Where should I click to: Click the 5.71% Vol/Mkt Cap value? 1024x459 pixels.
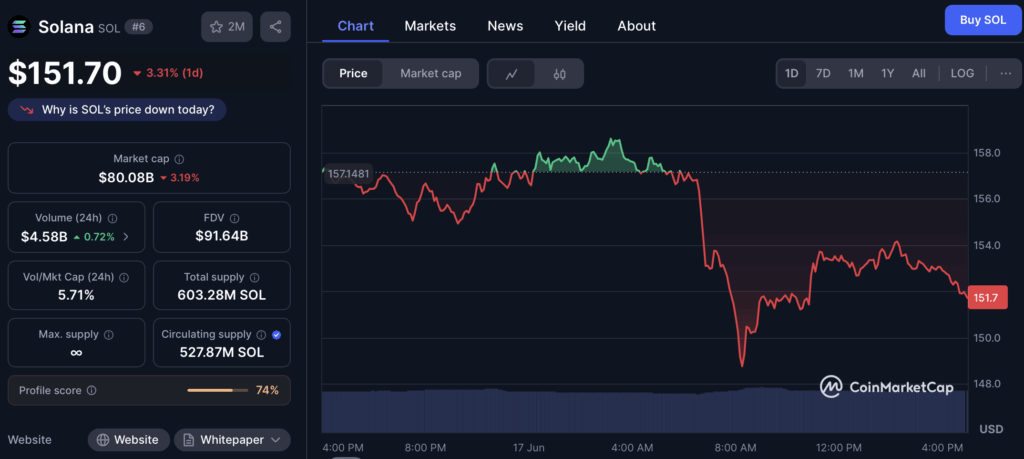point(76,295)
